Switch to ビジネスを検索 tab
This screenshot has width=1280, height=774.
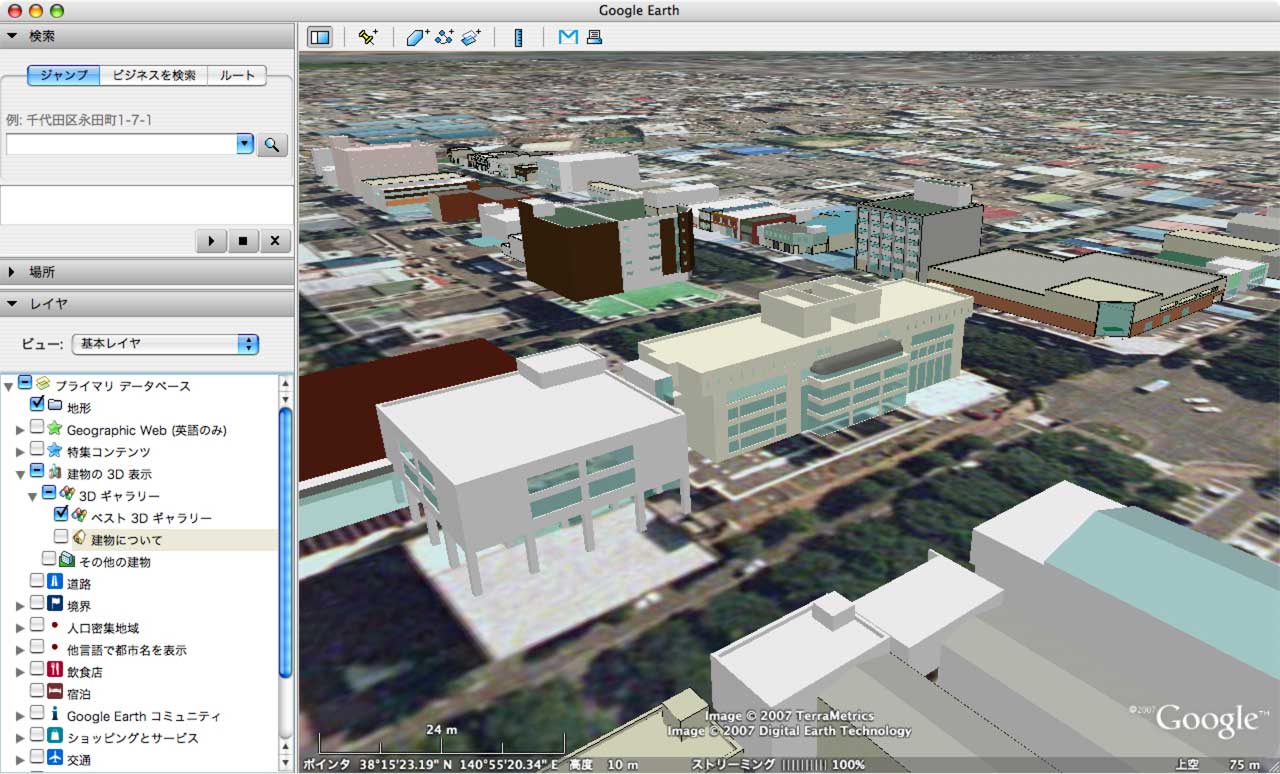point(154,75)
